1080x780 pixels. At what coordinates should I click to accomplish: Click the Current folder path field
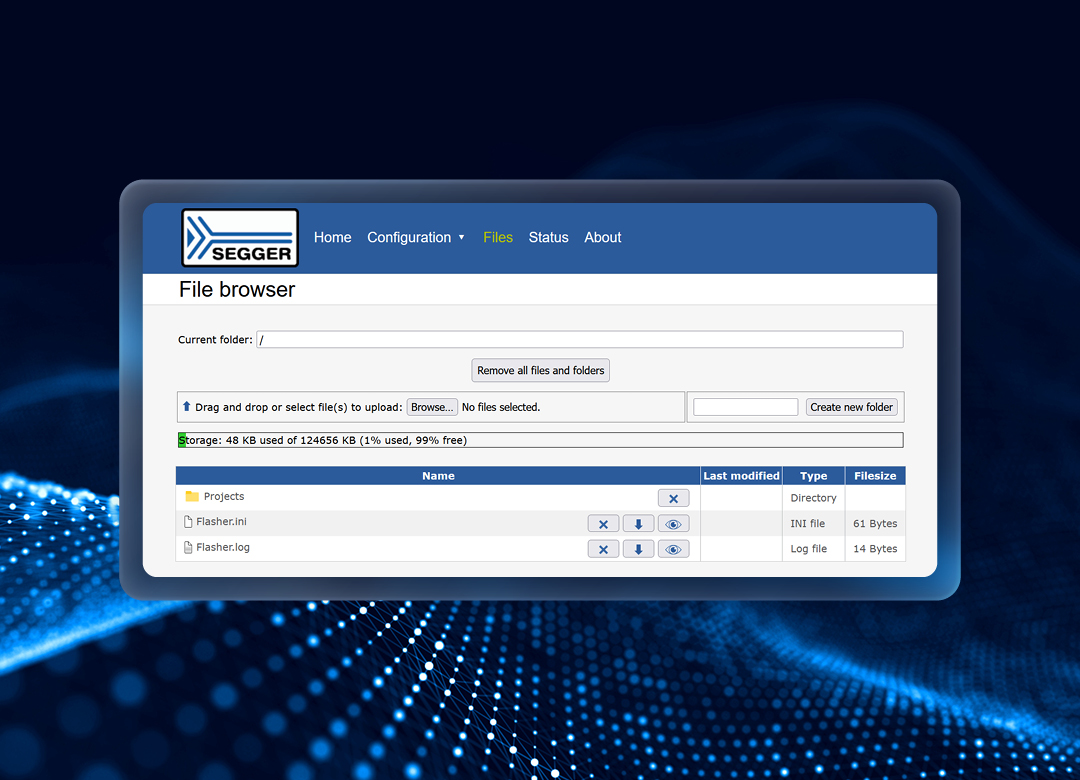coord(579,340)
